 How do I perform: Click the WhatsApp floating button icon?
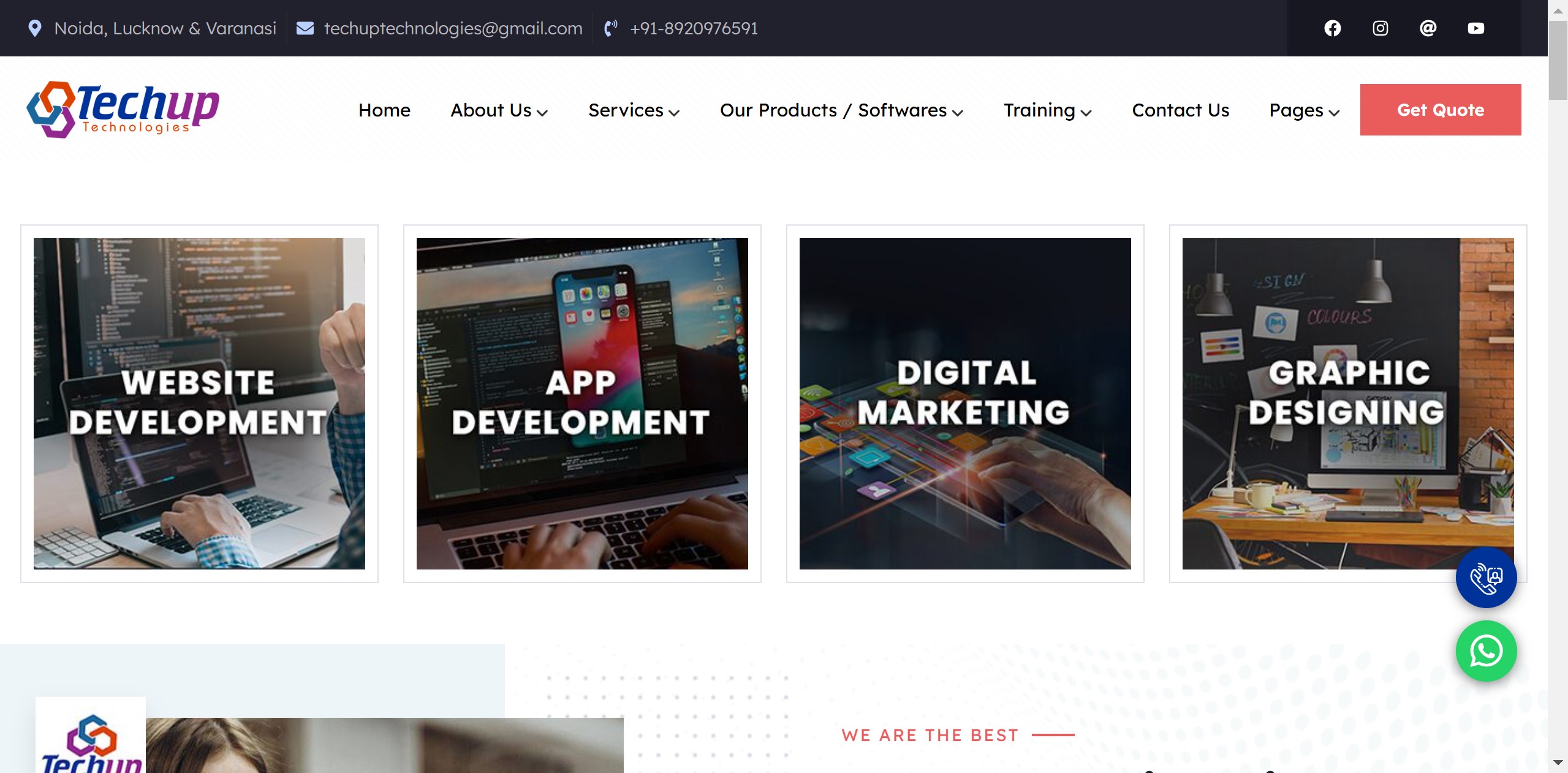pos(1487,651)
